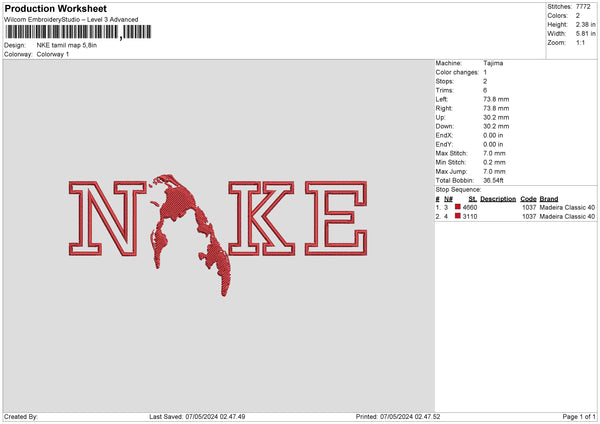Image resolution: width=600 pixels, height=424 pixels.
Task: Click the "Description" column header
Action: coord(498,199)
